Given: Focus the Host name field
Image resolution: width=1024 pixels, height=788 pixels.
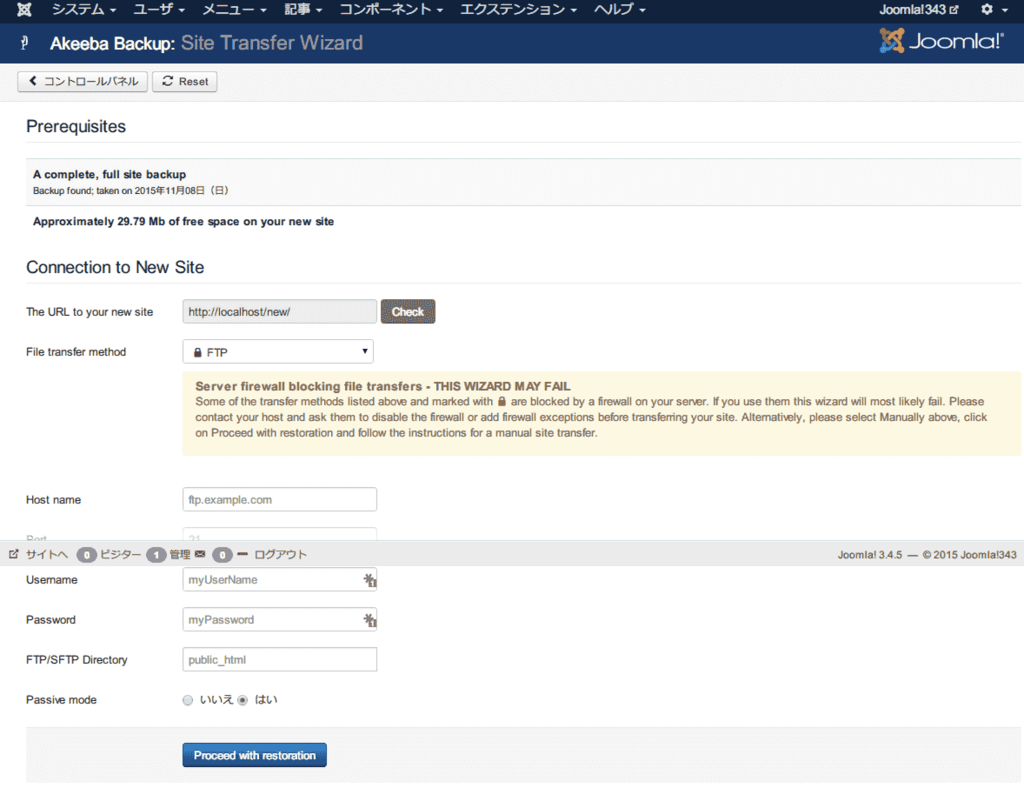Looking at the screenshot, I should 280,499.
